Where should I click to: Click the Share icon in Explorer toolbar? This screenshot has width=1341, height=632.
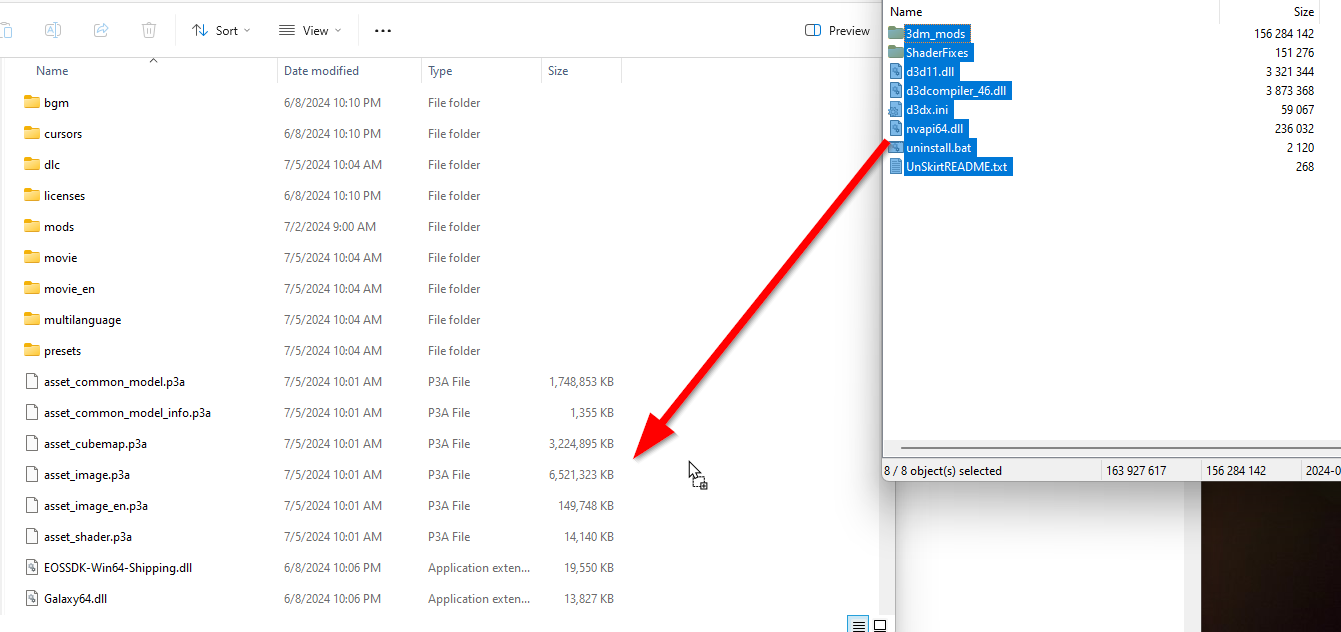tap(101, 31)
